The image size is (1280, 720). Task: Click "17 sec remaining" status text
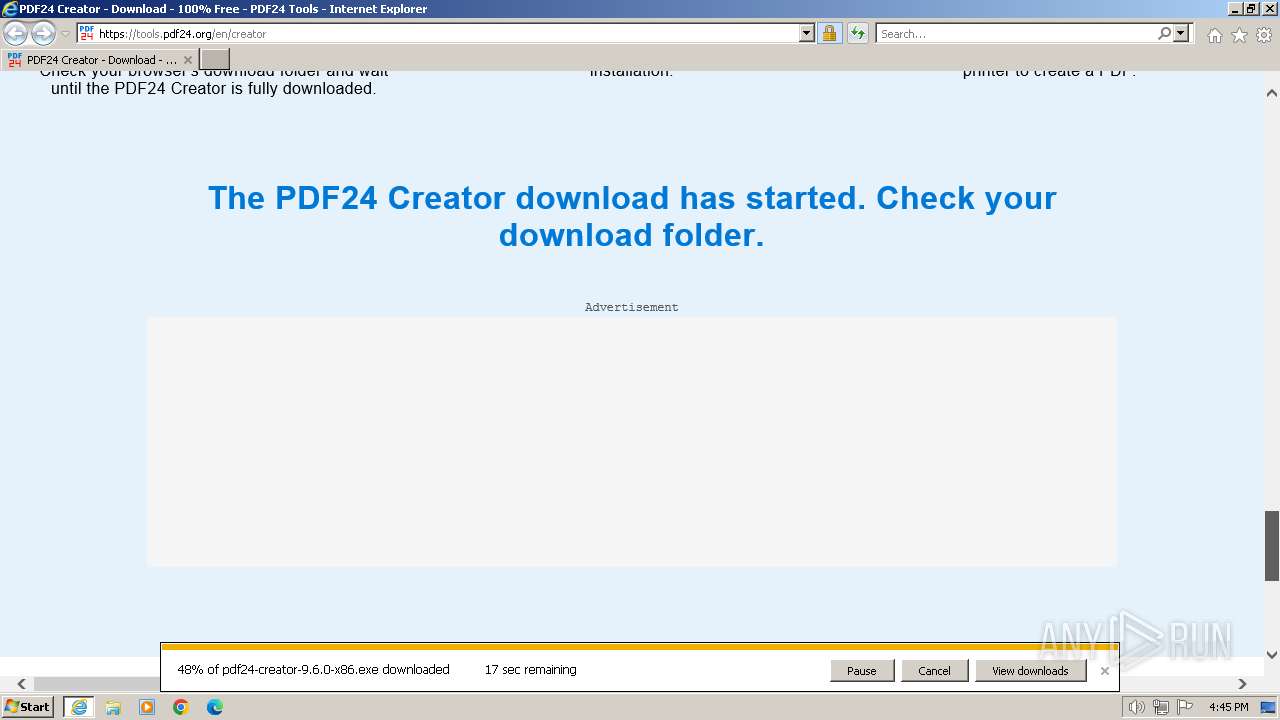pyautogui.click(x=530, y=670)
